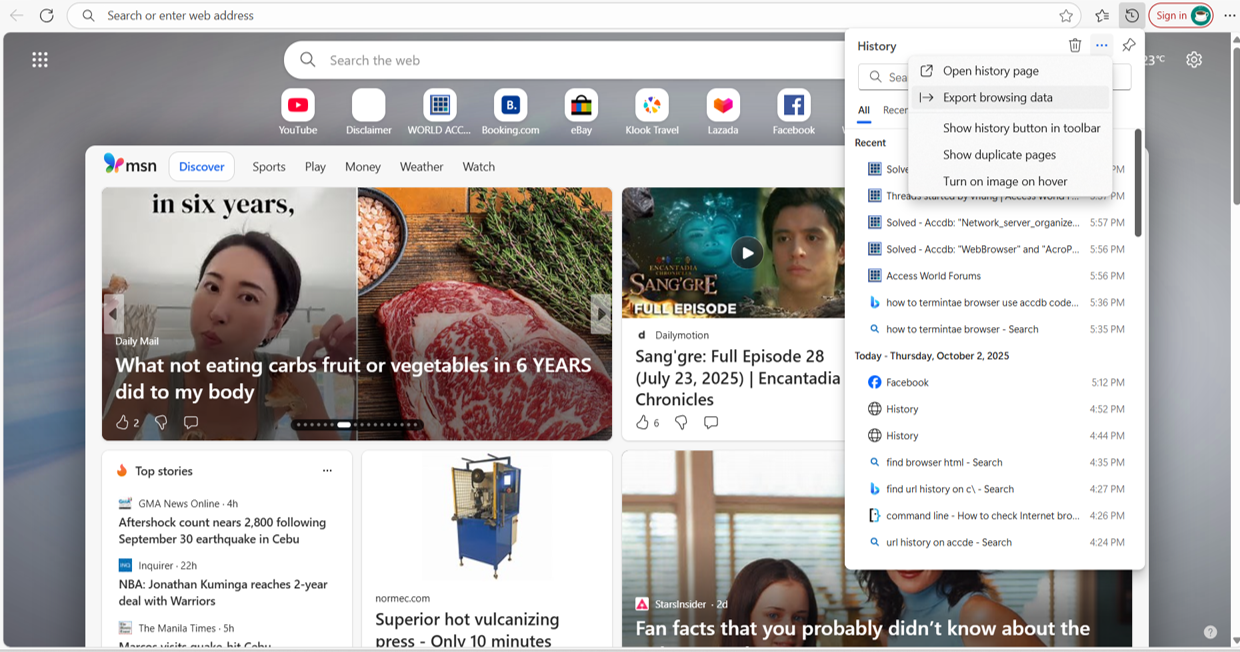This screenshot has width=1240, height=652.
Task: Click the Facebook quick link icon
Action: 793,106
